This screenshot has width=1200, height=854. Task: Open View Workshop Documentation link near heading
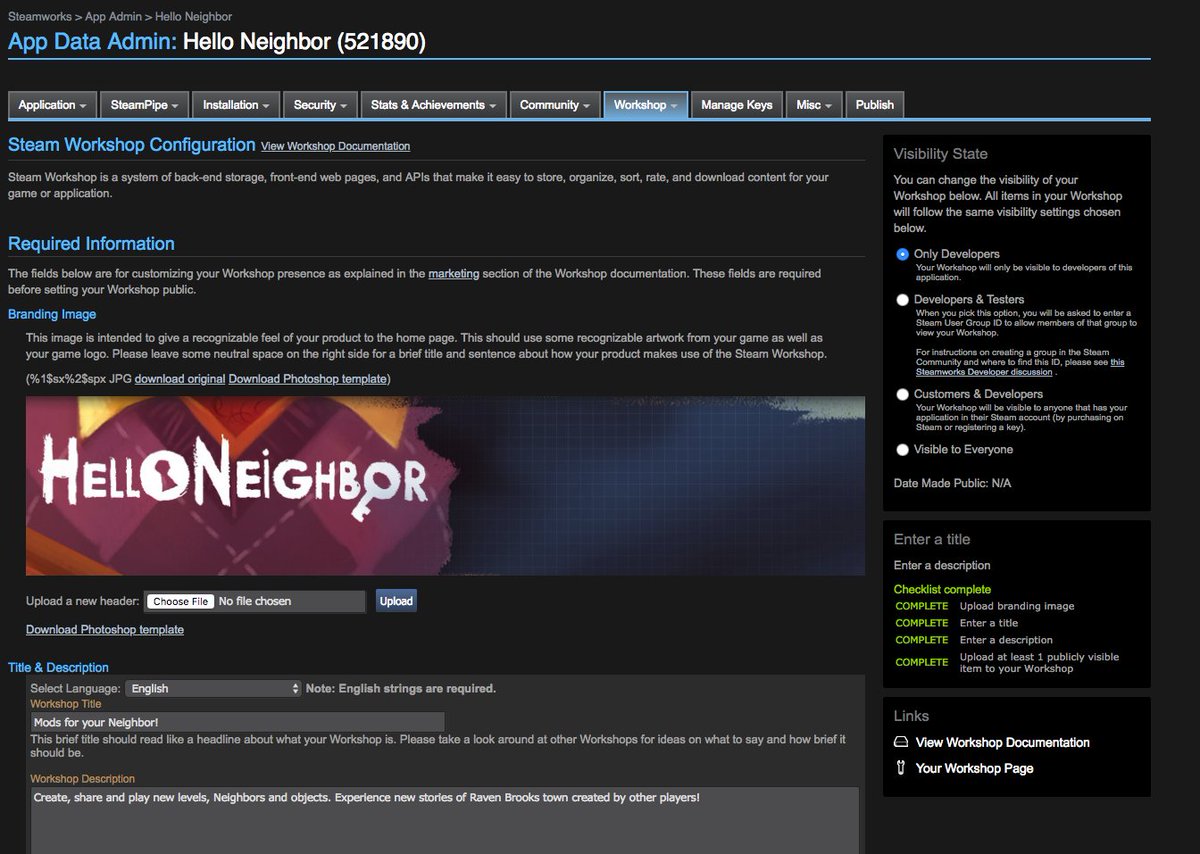[335, 146]
